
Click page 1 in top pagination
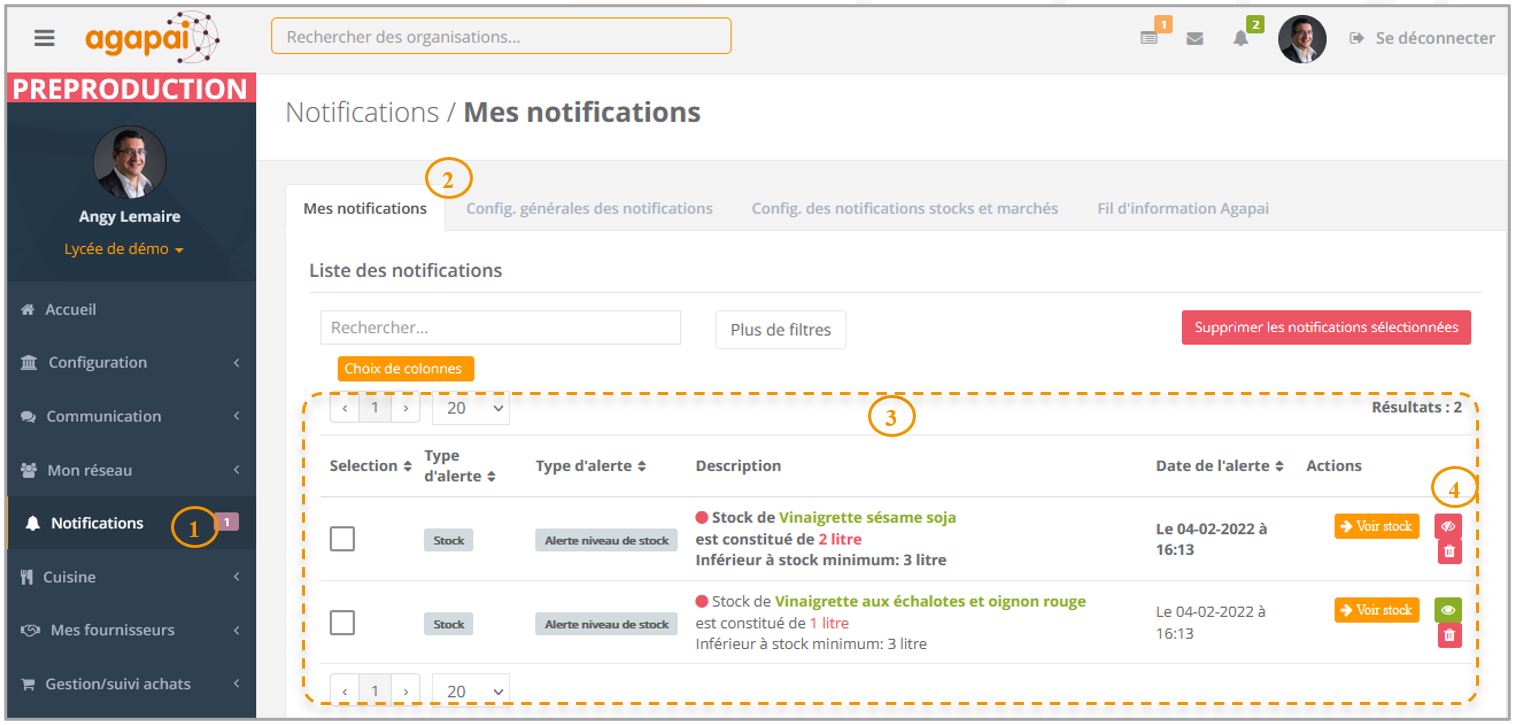point(375,408)
